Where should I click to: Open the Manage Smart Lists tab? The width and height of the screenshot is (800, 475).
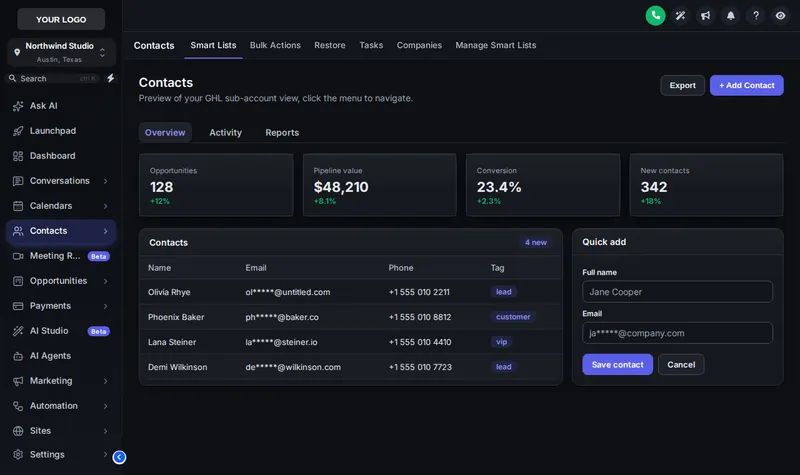click(x=495, y=45)
